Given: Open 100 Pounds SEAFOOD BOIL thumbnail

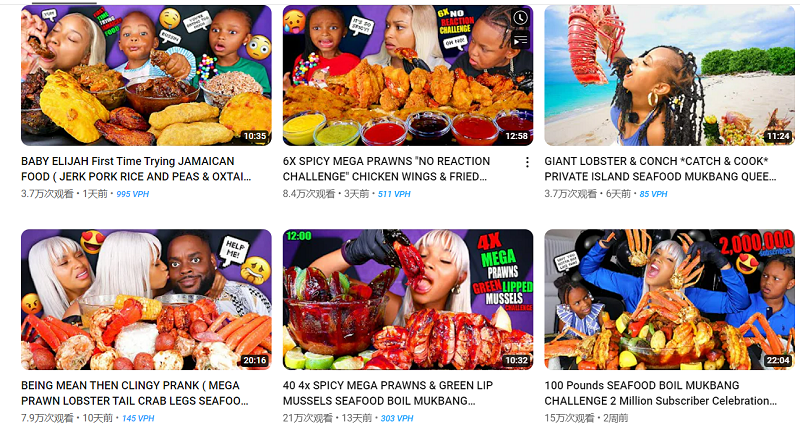Looking at the screenshot, I should point(669,299).
